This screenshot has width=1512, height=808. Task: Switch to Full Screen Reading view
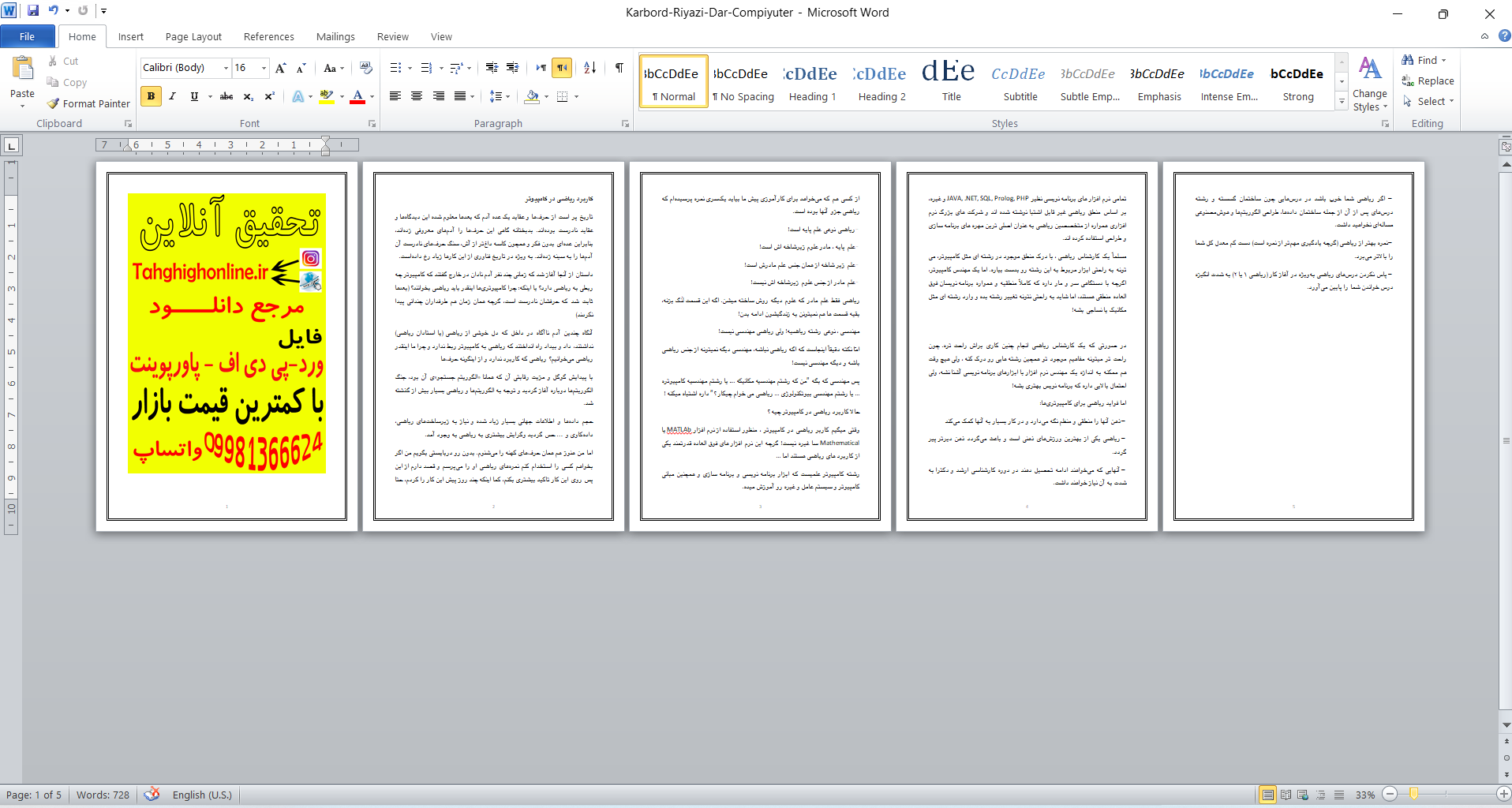(1286, 795)
